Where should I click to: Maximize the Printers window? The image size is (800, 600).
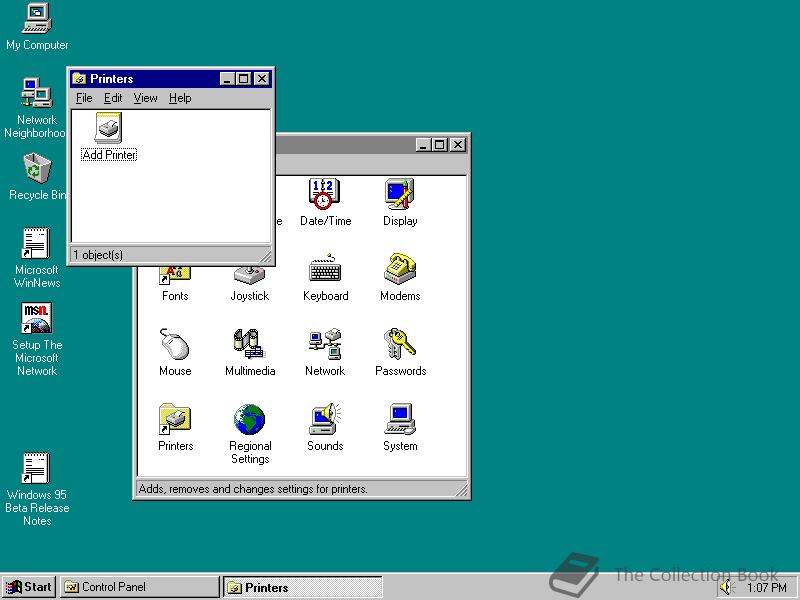243,79
